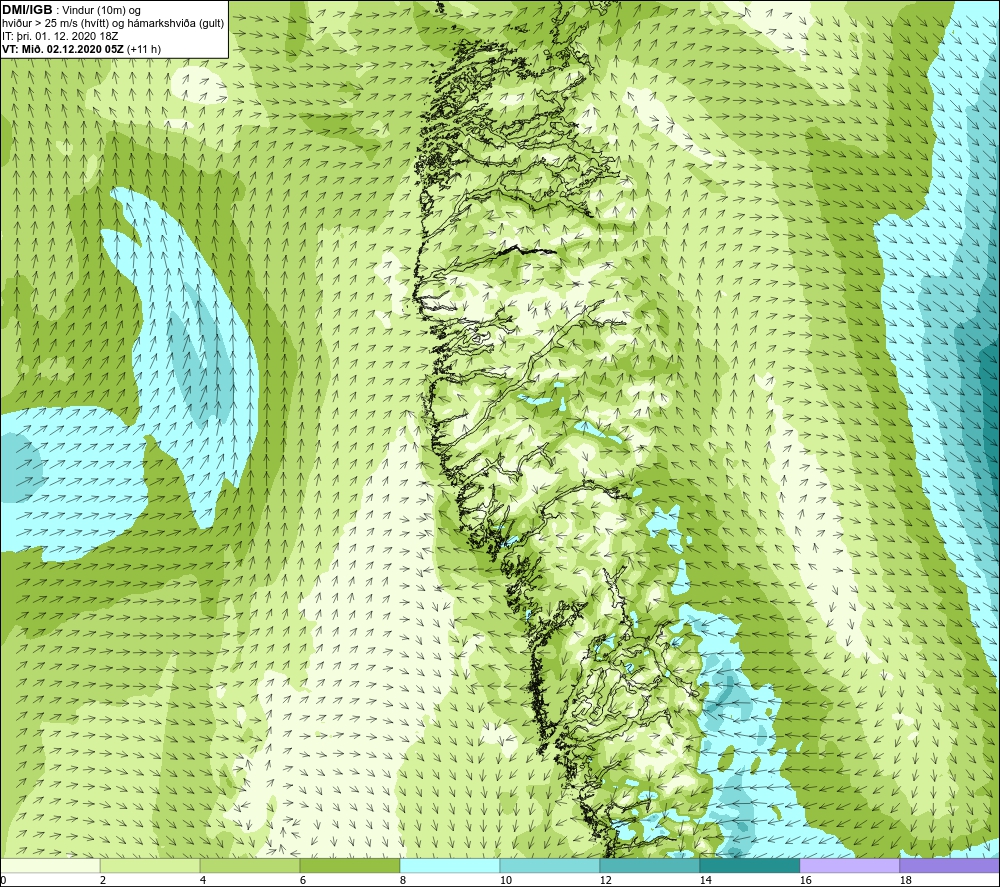
Task: Click the "14" scale label
Action: 705,881
